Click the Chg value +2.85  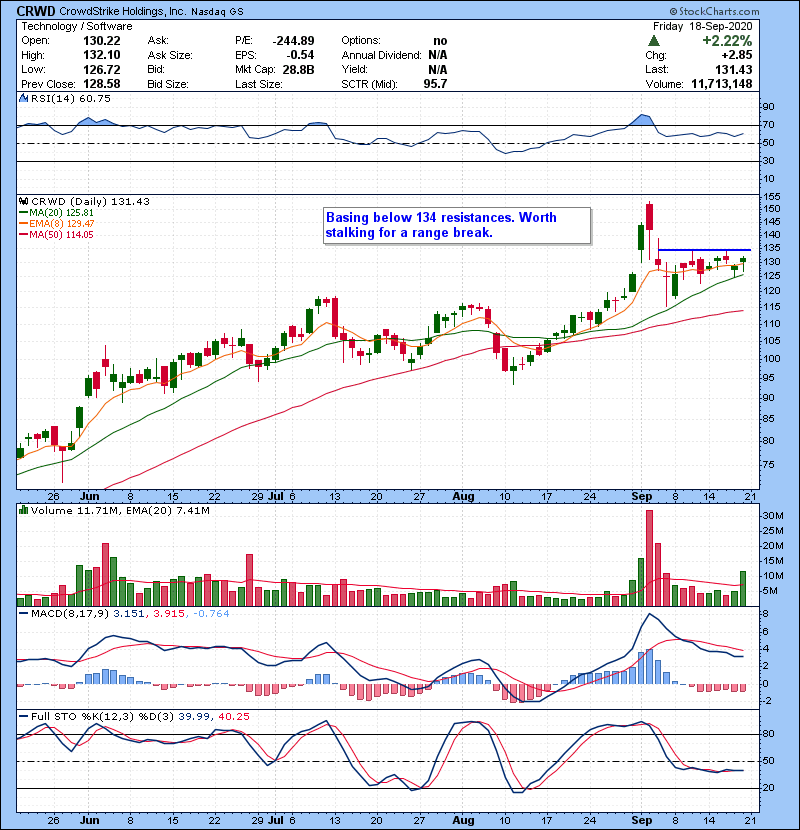[738, 55]
